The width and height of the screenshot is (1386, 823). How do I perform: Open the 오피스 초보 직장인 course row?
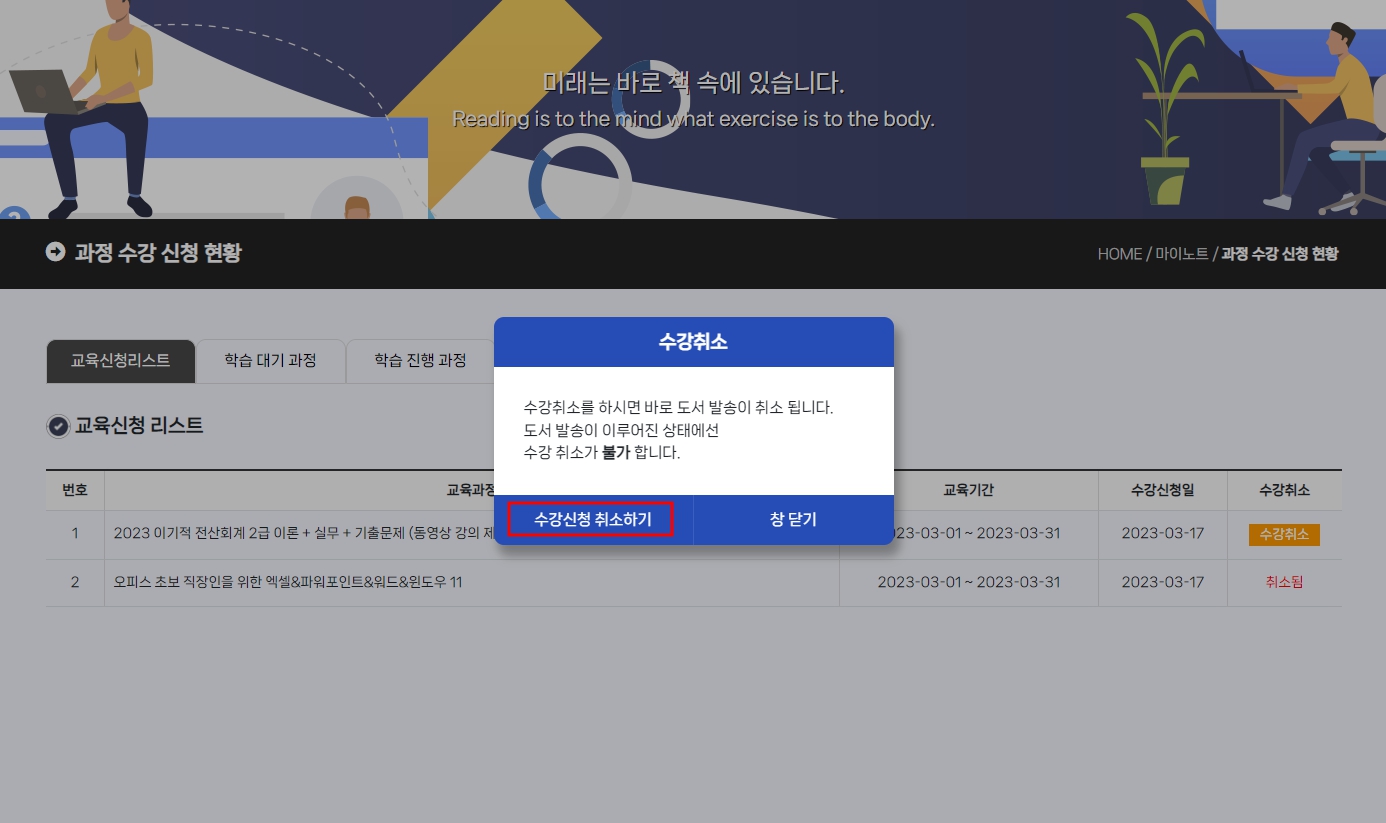[x=288, y=582]
